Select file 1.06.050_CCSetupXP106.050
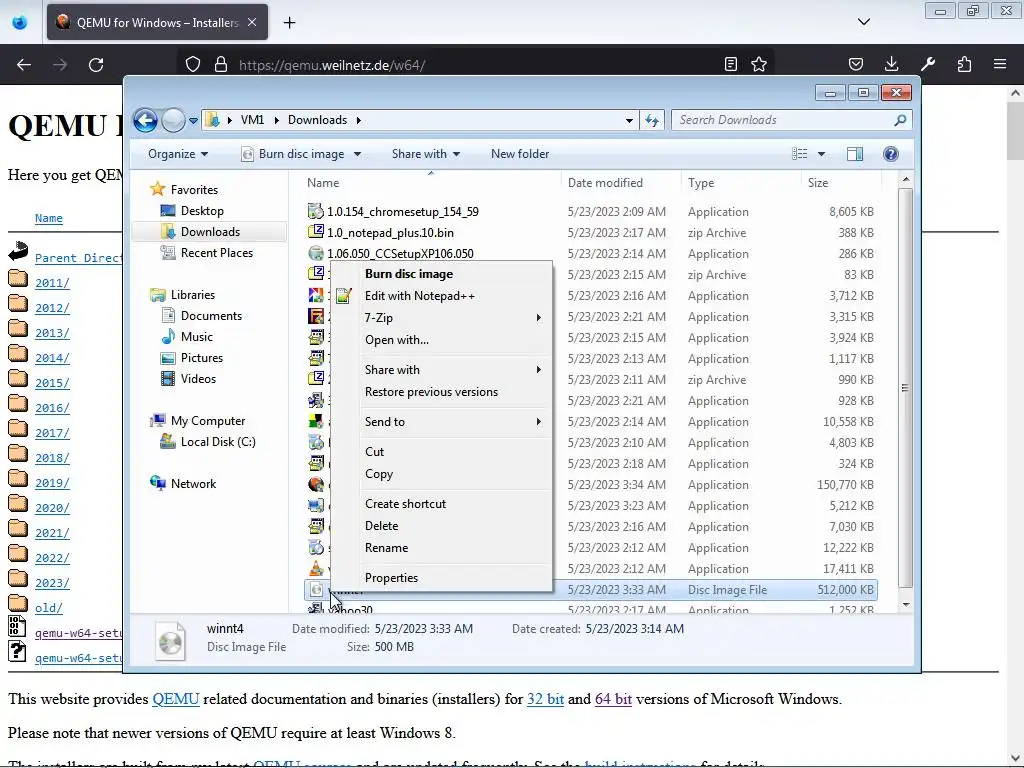Screen dimensions: 1024x768 pyautogui.click(x=400, y=253)
